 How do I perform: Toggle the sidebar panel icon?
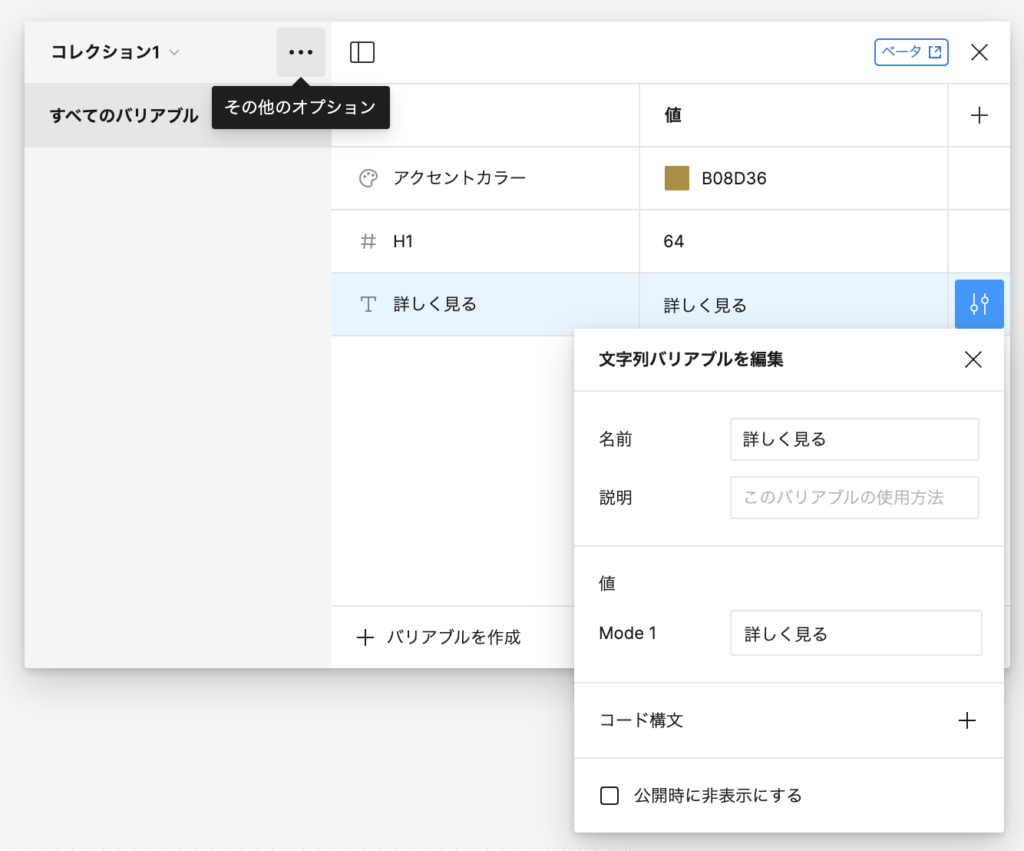click(x=362, y=52)
